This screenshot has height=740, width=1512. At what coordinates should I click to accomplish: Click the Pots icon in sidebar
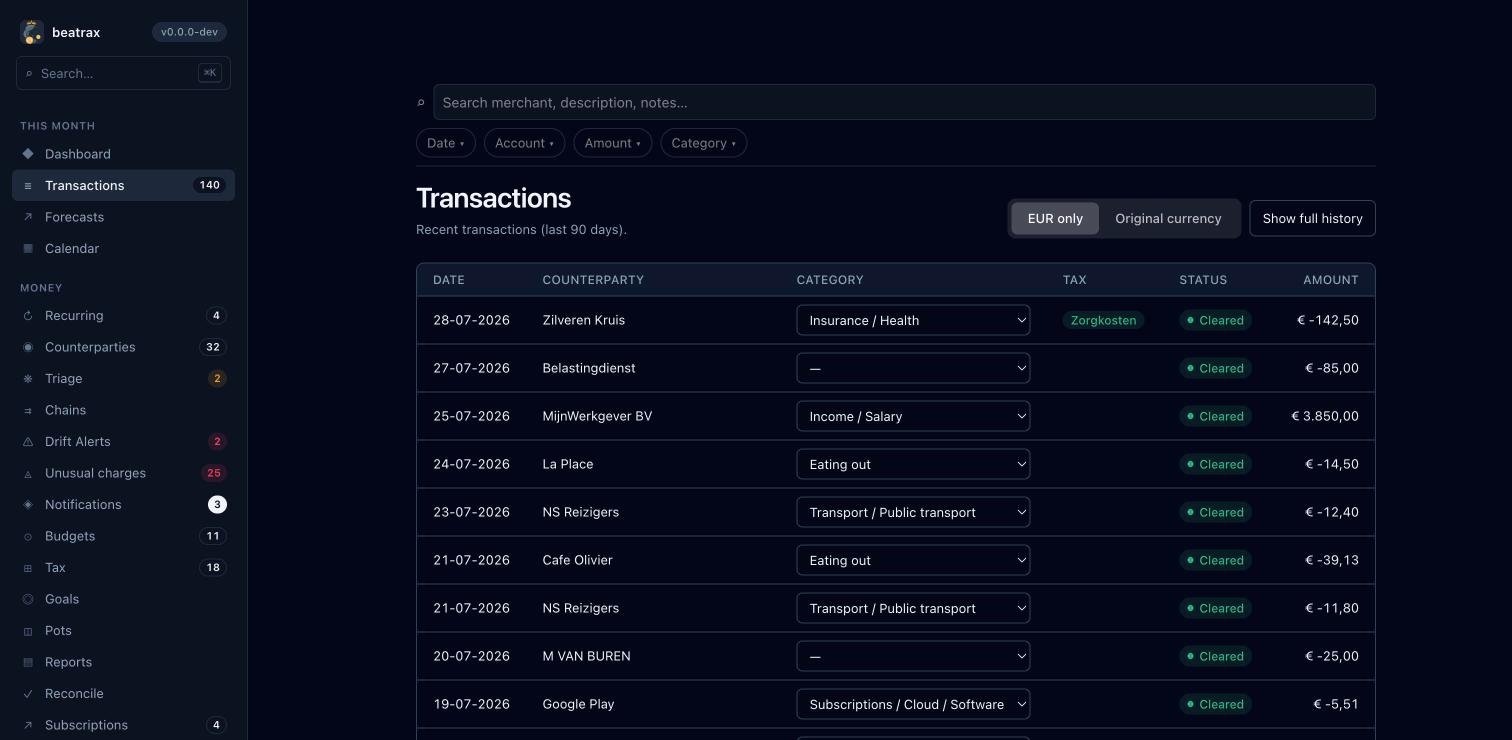coord(28,631)
